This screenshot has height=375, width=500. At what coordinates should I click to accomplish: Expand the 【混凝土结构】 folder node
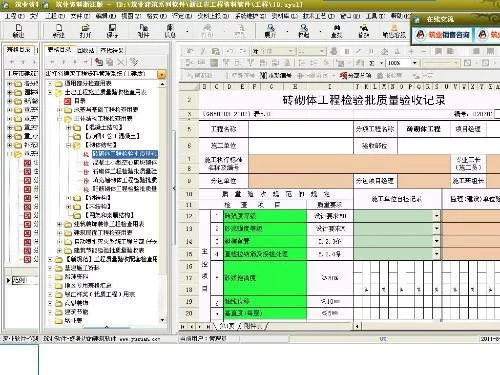click(68, 127)
